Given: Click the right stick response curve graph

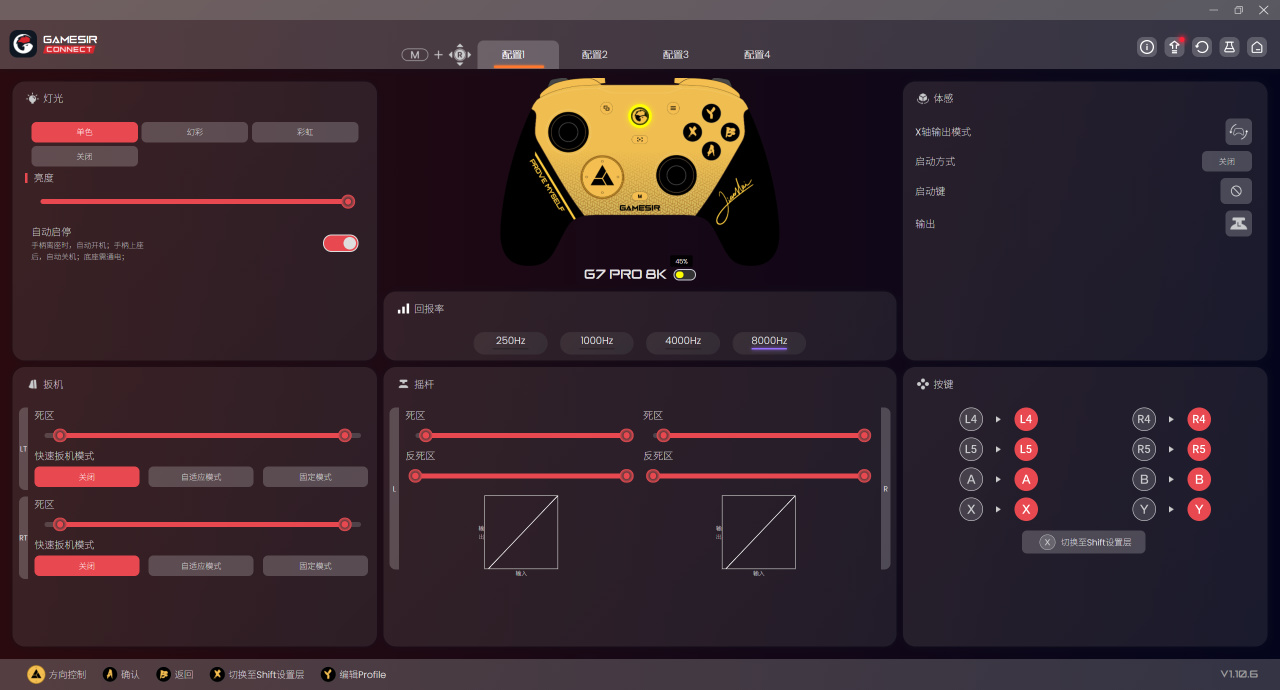Looking at the screenshot, I should [759, 532].
